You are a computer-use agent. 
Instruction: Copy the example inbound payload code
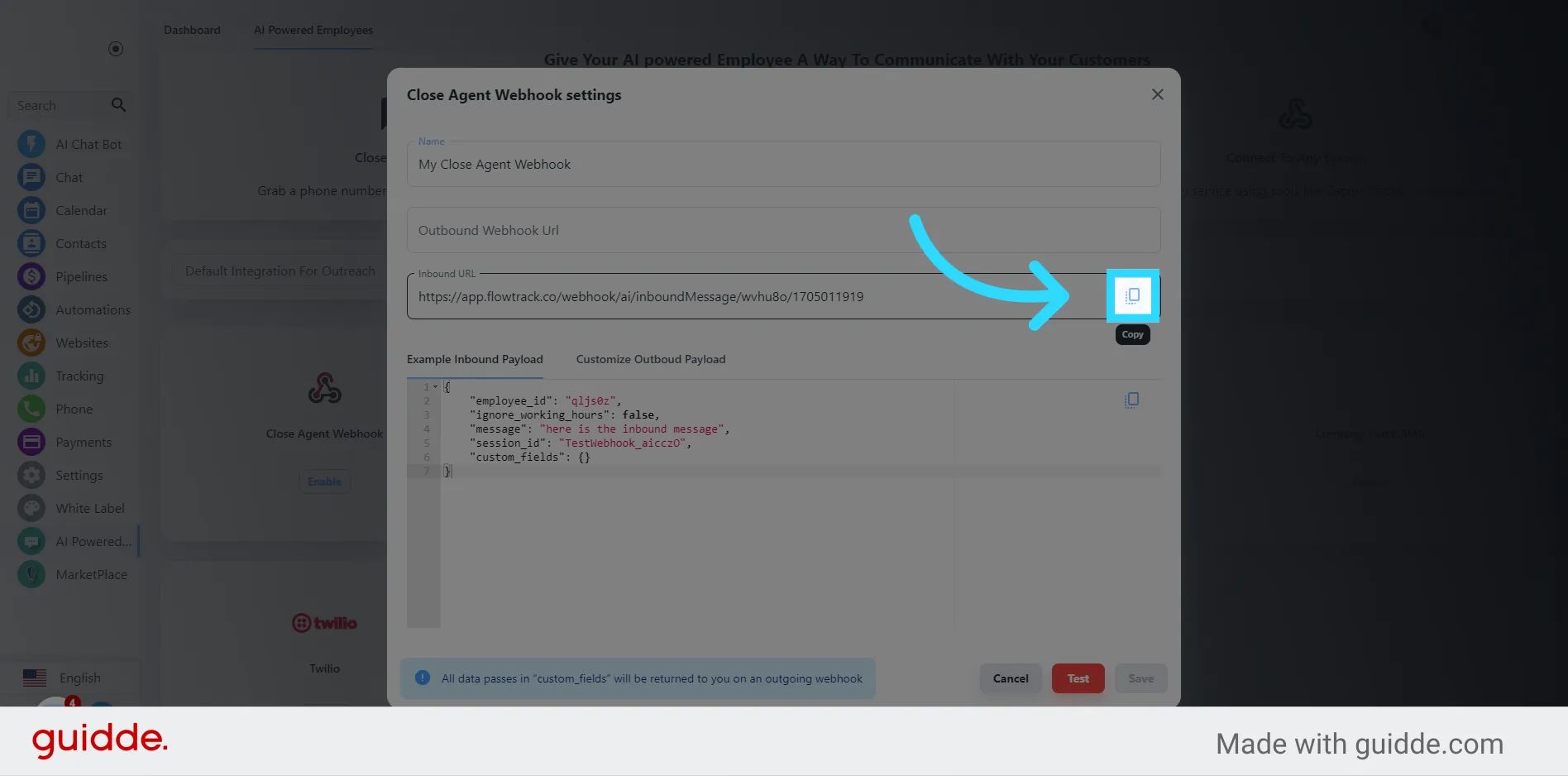tap(1132, 400)
